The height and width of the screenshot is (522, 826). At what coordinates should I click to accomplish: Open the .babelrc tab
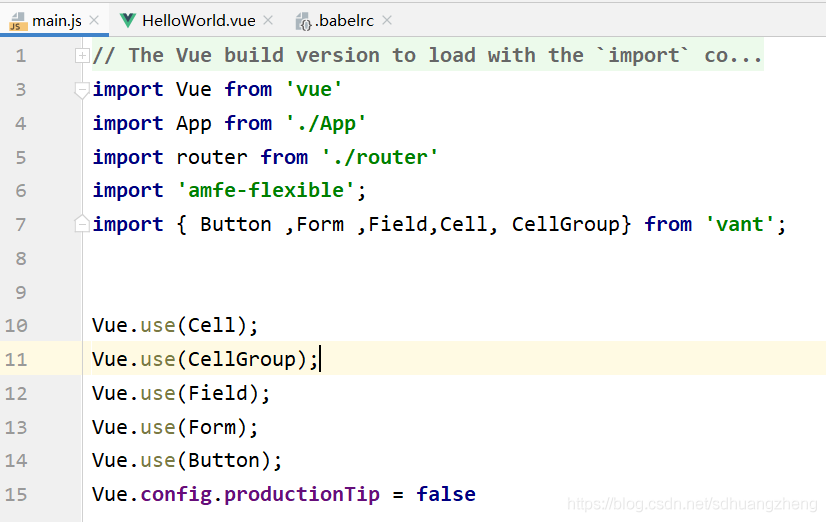345,21
